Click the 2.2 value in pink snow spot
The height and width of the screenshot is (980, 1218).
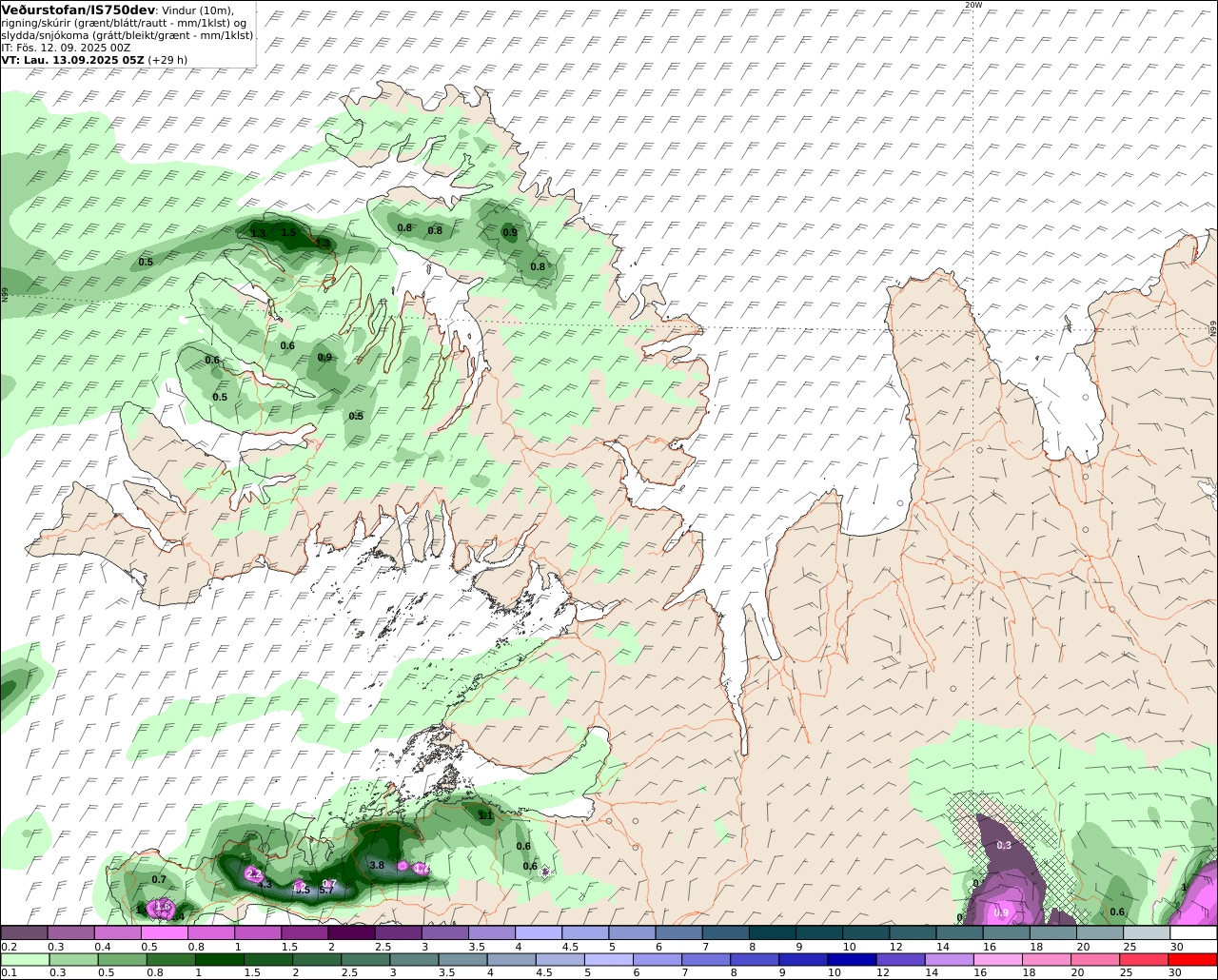coord(253,872)
